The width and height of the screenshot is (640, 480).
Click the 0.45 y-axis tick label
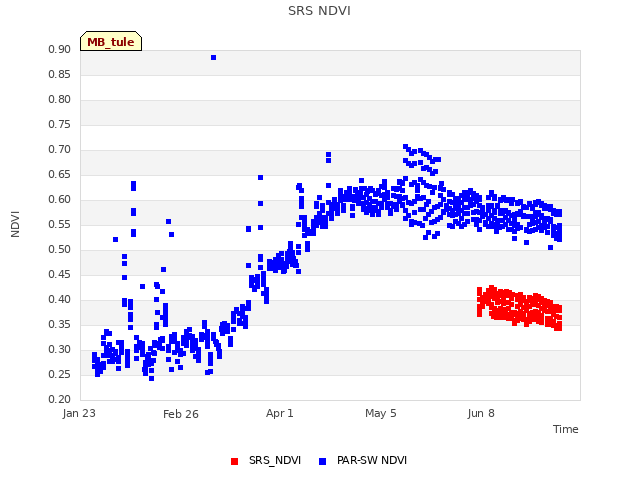(59, 274)
